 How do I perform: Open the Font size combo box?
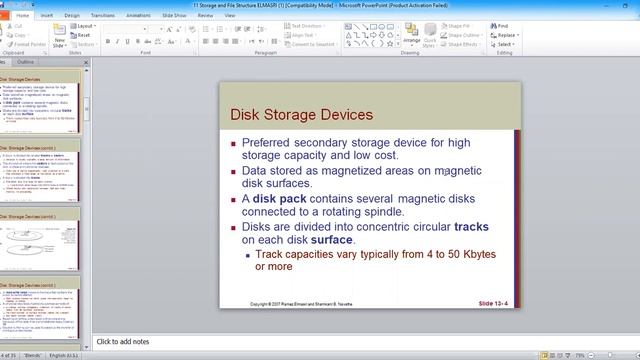[156, 29]
